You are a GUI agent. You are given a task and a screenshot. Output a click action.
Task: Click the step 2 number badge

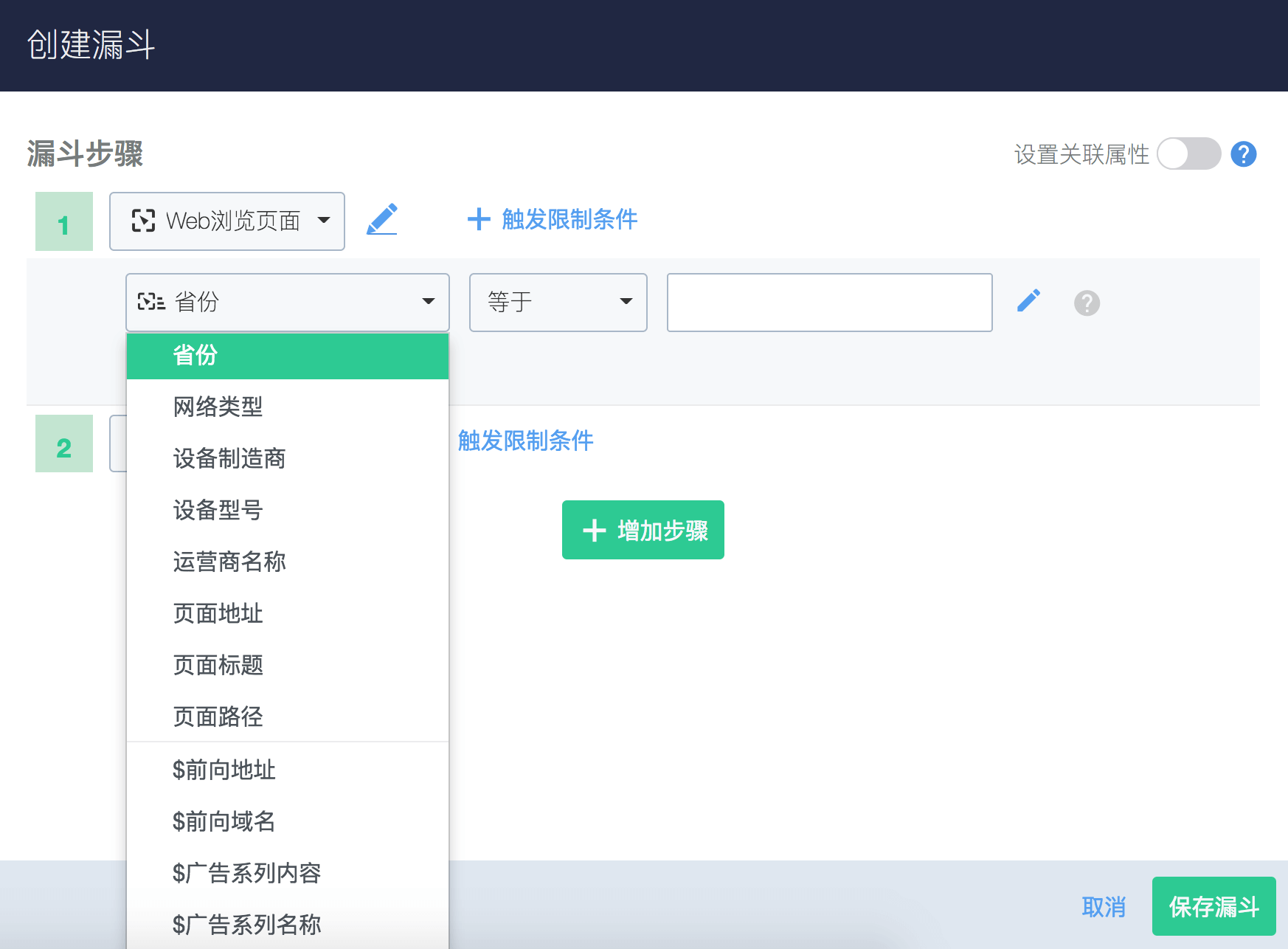(64, 444)
